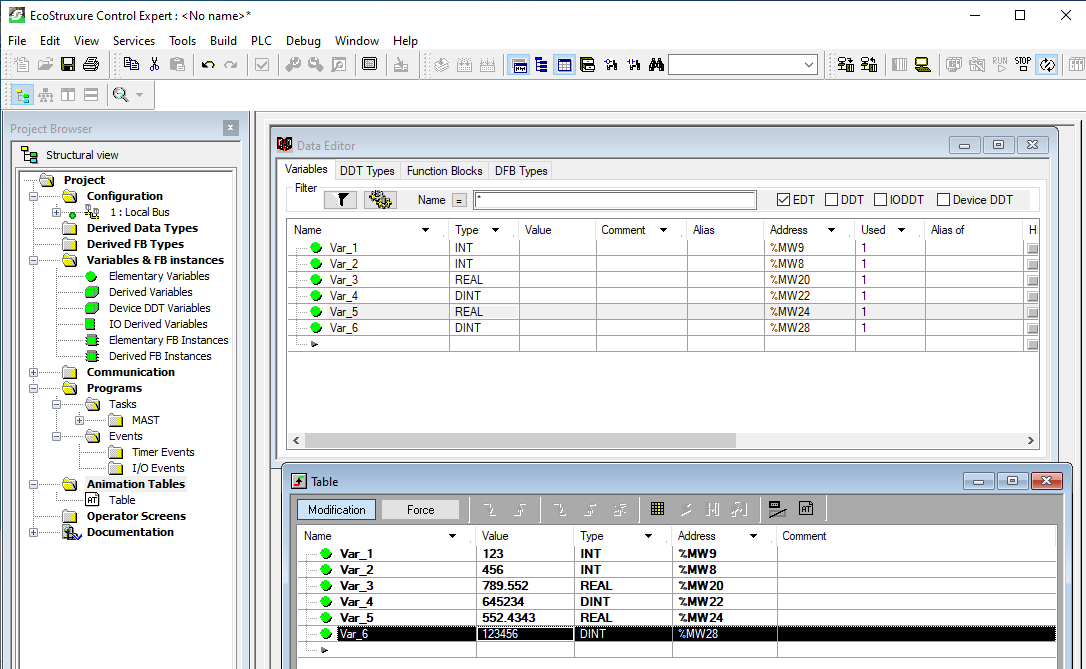Click the filter funnel icon in Data Editor
Image resolution: width=1086 pixels, height=669 pixels.
point(341,199)
